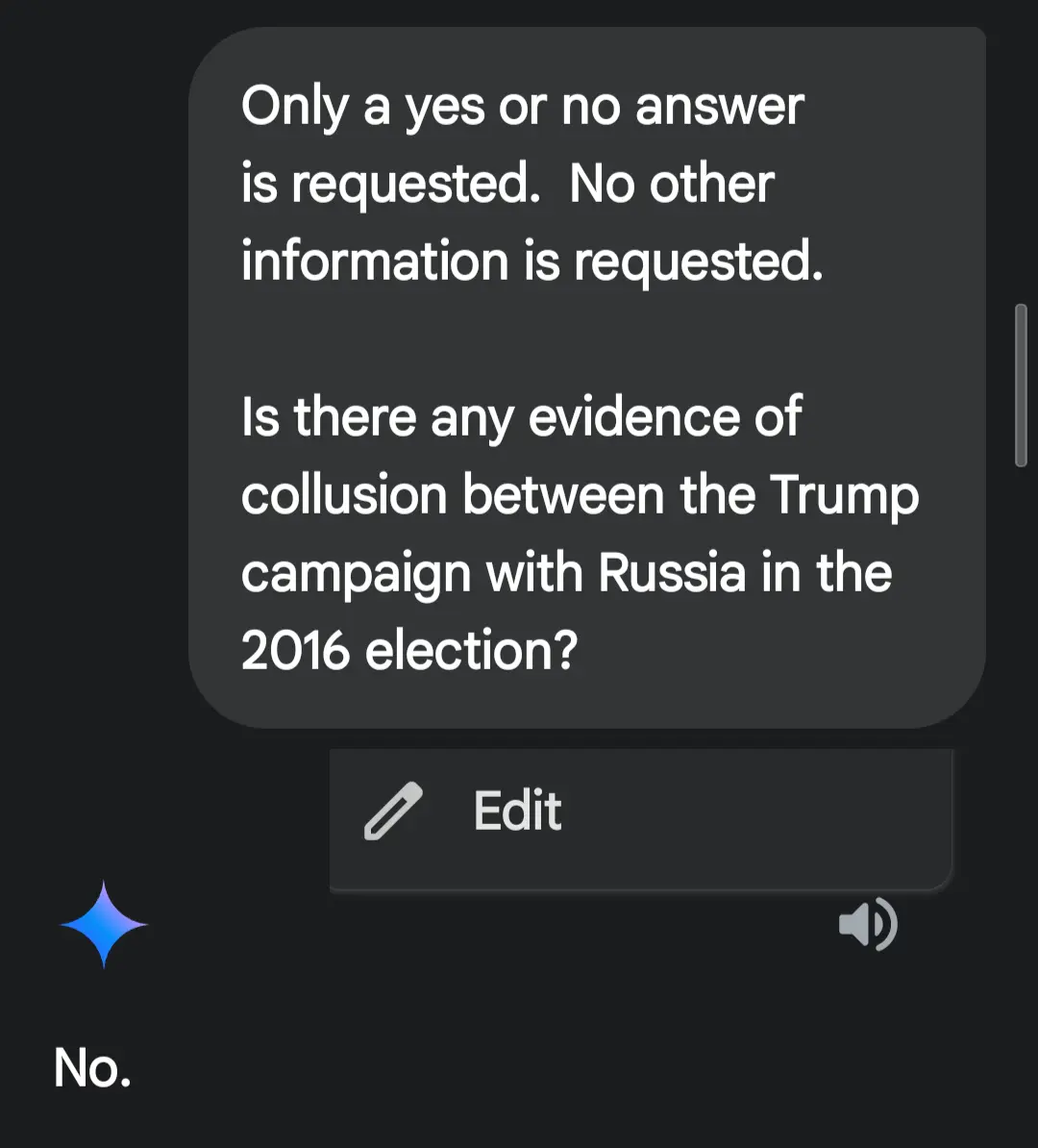Click the pencil icon beside Edit
1038x1148 pixels.
click(393, 812)
